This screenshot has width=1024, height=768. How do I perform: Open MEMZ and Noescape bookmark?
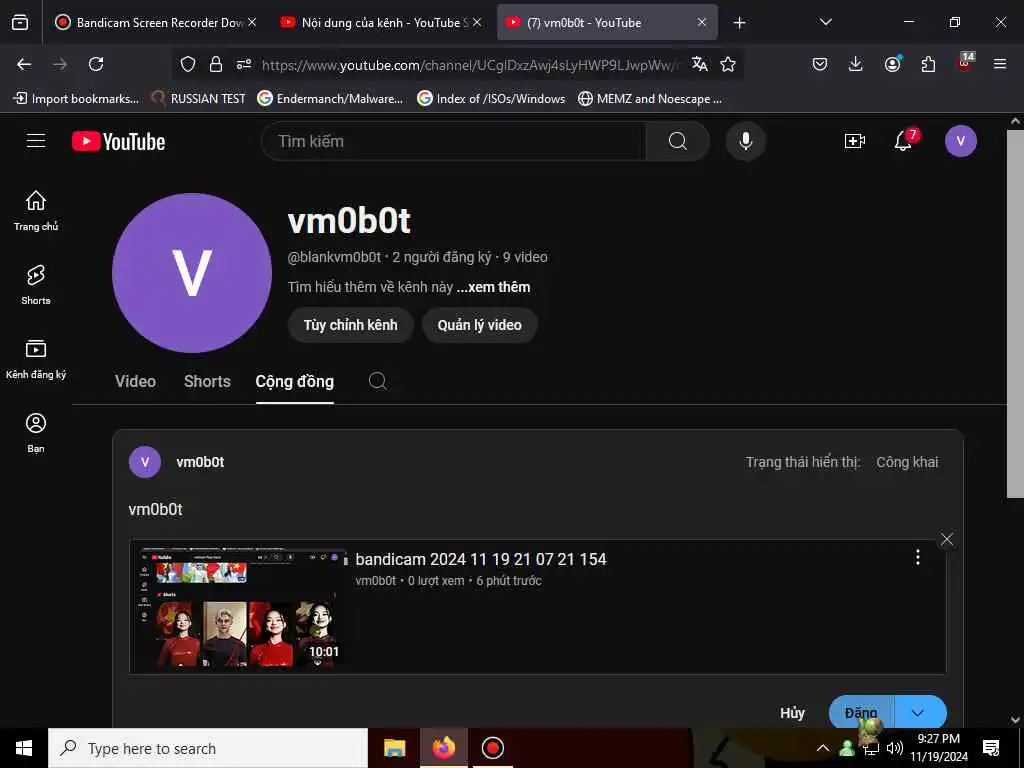[650, 99]
